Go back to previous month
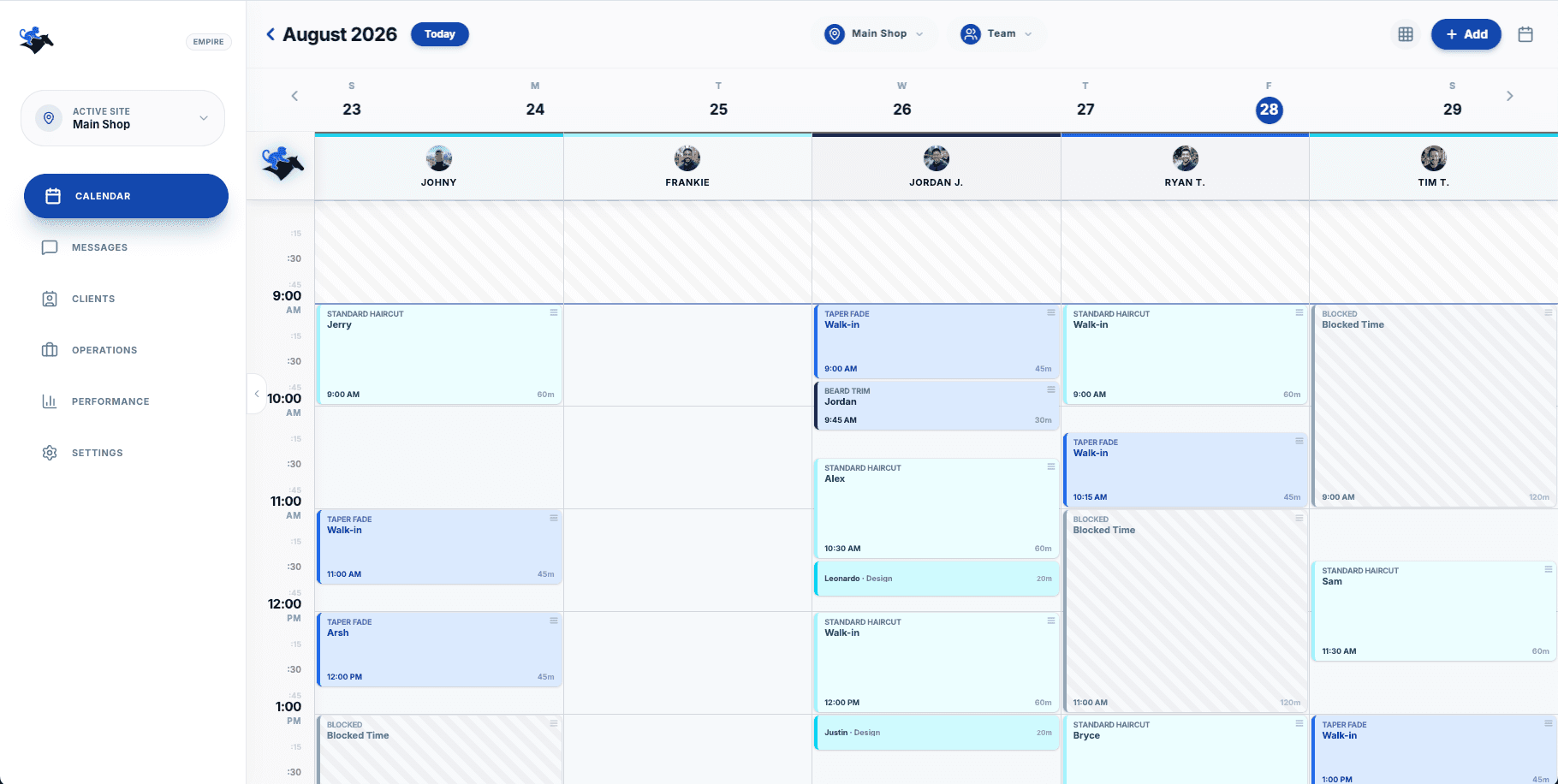The image size is (1558, 784). [271, 34]
